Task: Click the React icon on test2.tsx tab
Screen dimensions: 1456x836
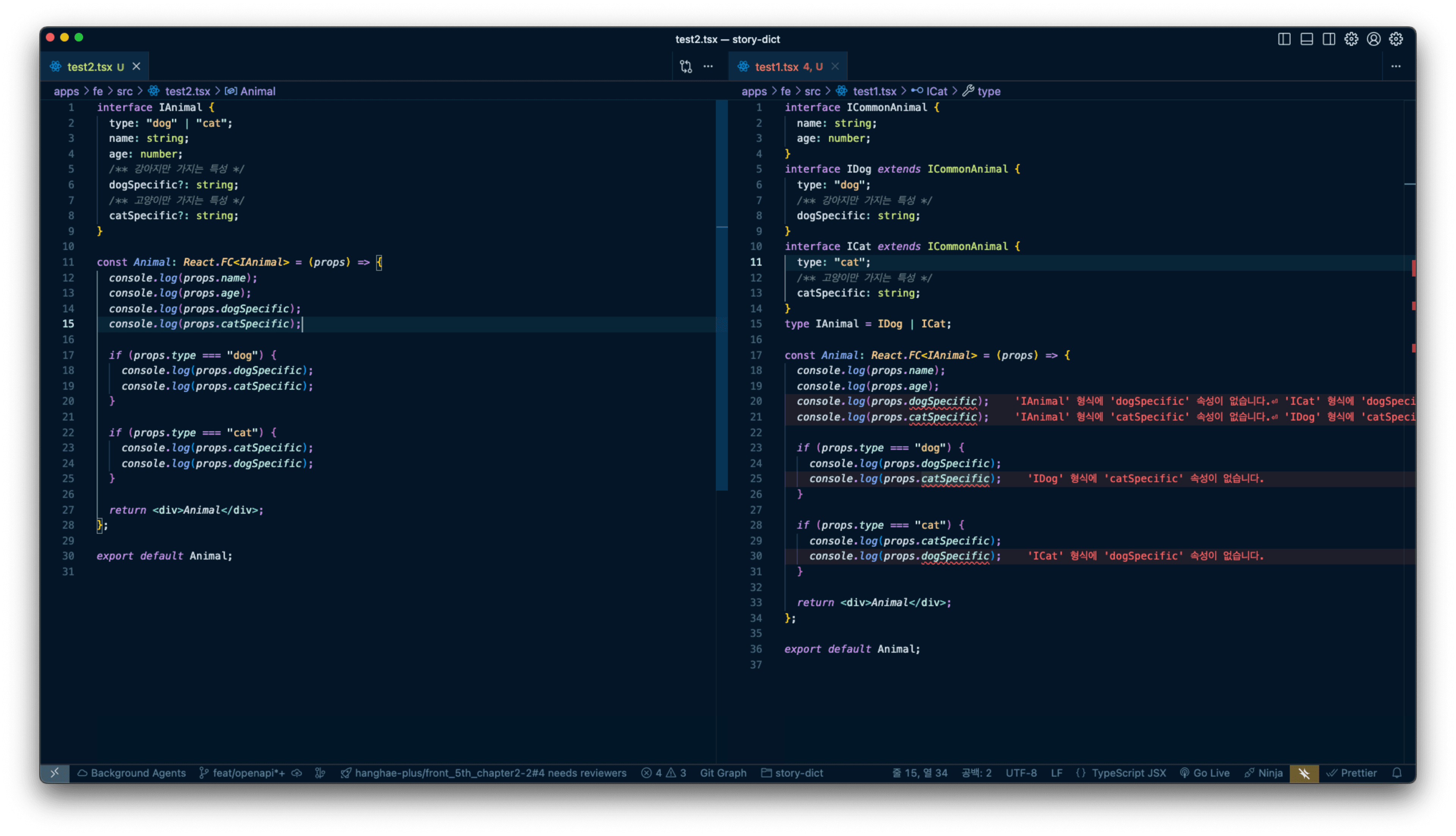Action: click(56, 67)
